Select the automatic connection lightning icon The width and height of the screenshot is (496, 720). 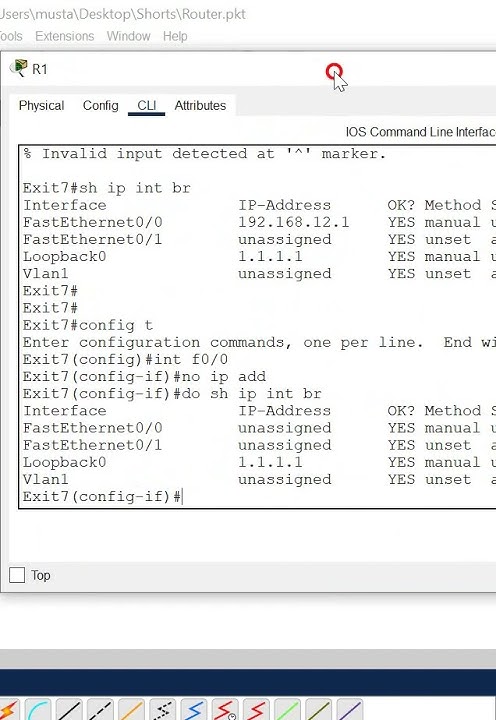click(8, 710)
